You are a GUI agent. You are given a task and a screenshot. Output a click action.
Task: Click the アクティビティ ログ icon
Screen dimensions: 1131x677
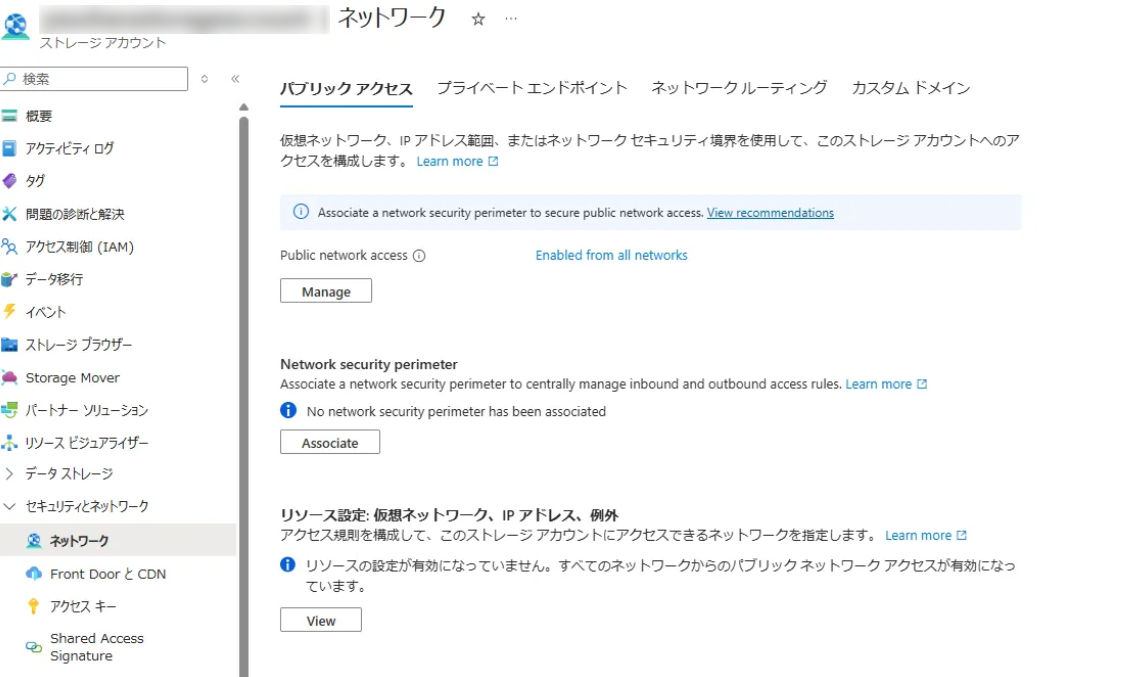(10, 148)
